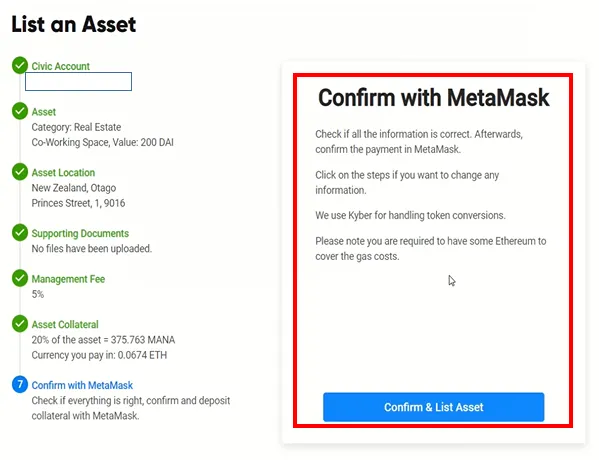Select the Asset Collateral step
This screenshot has height=460, width=599.
coord(65,324)
